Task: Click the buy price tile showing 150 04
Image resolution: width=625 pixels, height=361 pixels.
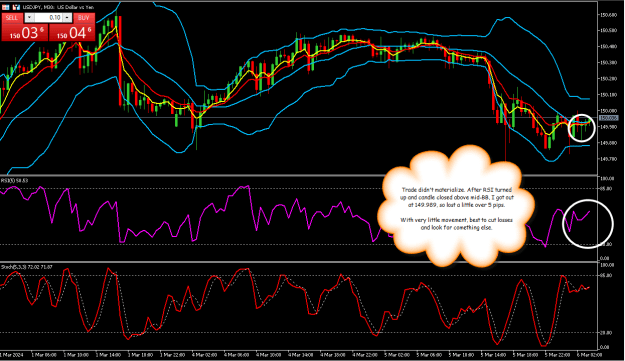Action: (x=72, y=33)
